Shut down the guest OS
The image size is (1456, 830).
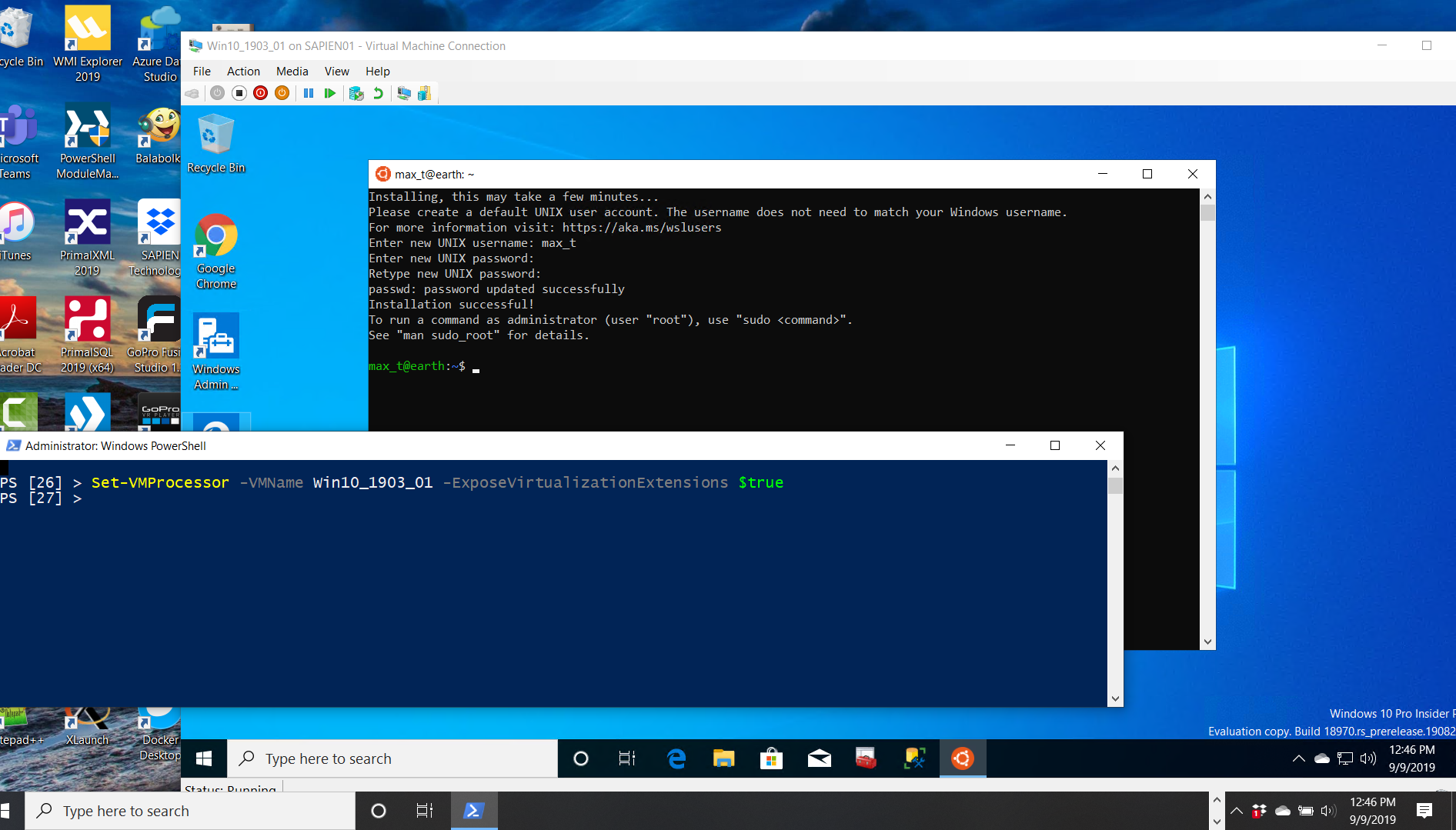[260, 93]
